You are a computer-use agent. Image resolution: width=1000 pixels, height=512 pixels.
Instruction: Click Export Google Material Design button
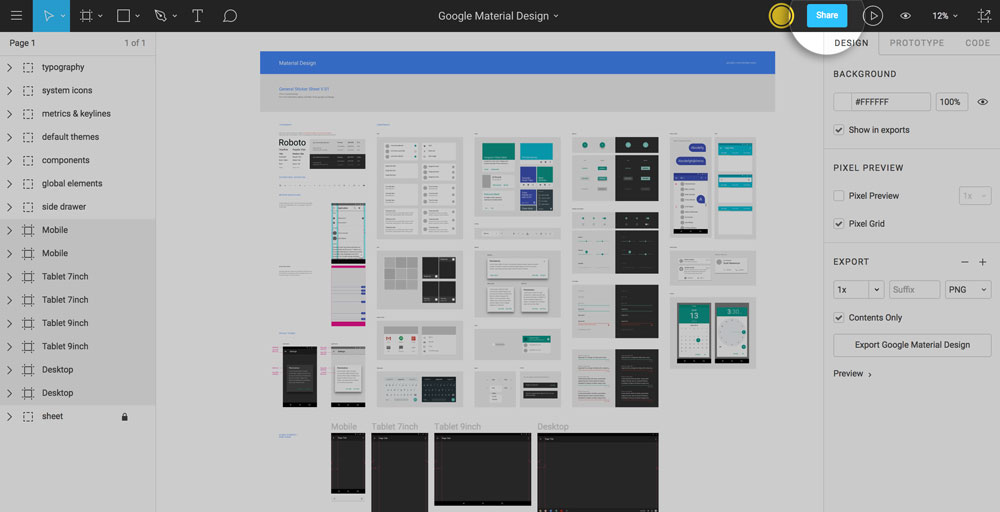912,345
